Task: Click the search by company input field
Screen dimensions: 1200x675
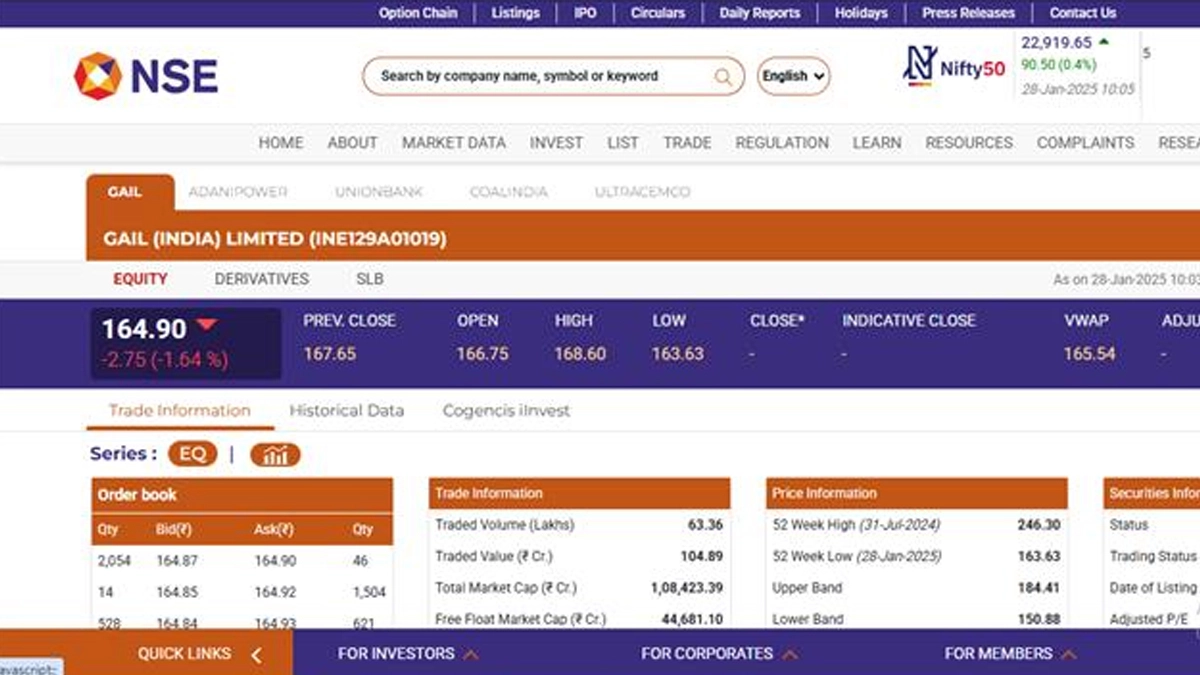Action: [x=540, y=76]
